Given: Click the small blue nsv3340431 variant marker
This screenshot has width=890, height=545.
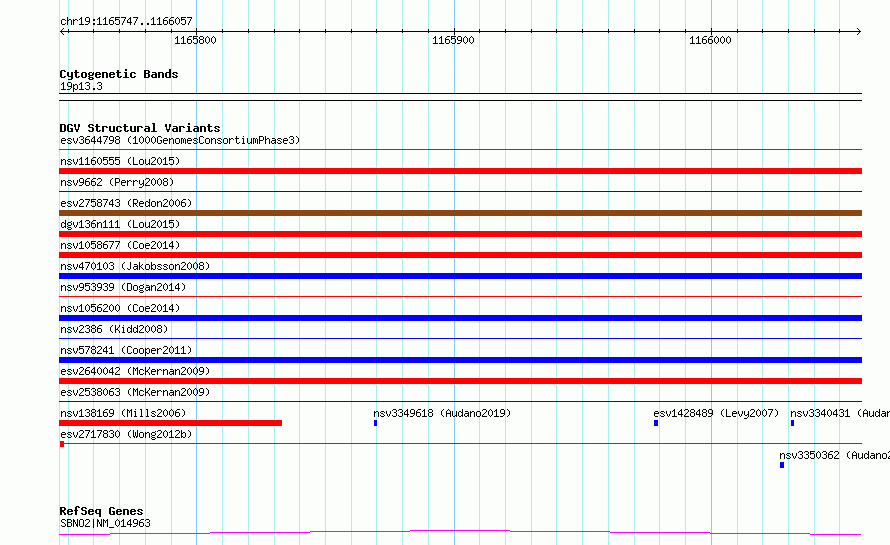Looking at the screenshot, I should pyautogui.click(x=792, y=423).
